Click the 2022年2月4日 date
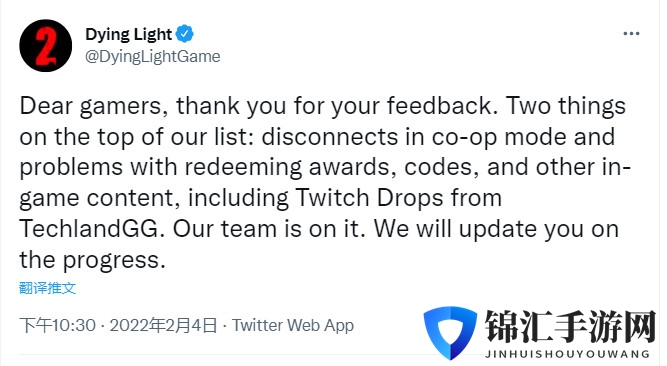This screenshot has height=366, width=667. pyautogui.click(x=163, y=326)
